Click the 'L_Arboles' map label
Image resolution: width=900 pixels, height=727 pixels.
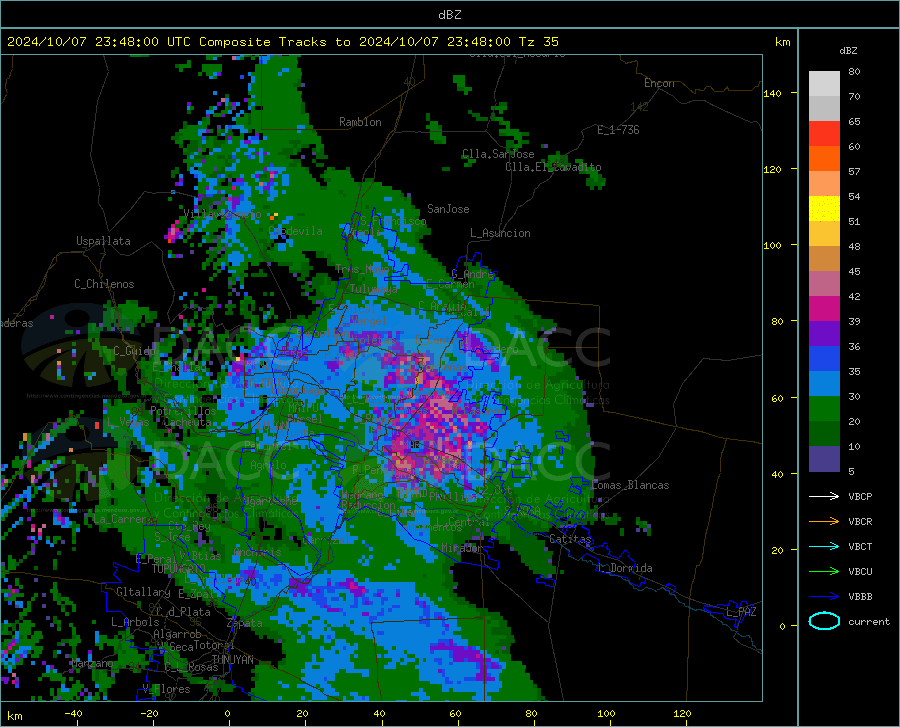click(x=135, y=621)
